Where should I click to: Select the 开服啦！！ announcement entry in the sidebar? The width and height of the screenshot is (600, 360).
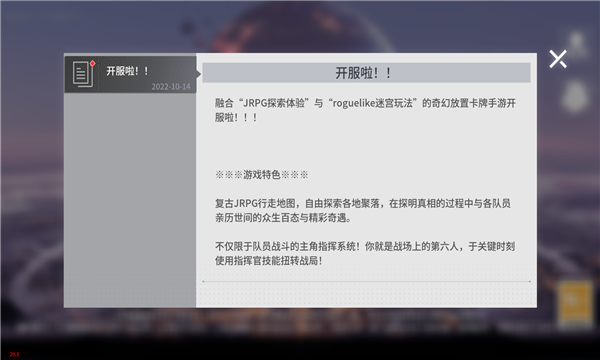[x=130, y=74]
